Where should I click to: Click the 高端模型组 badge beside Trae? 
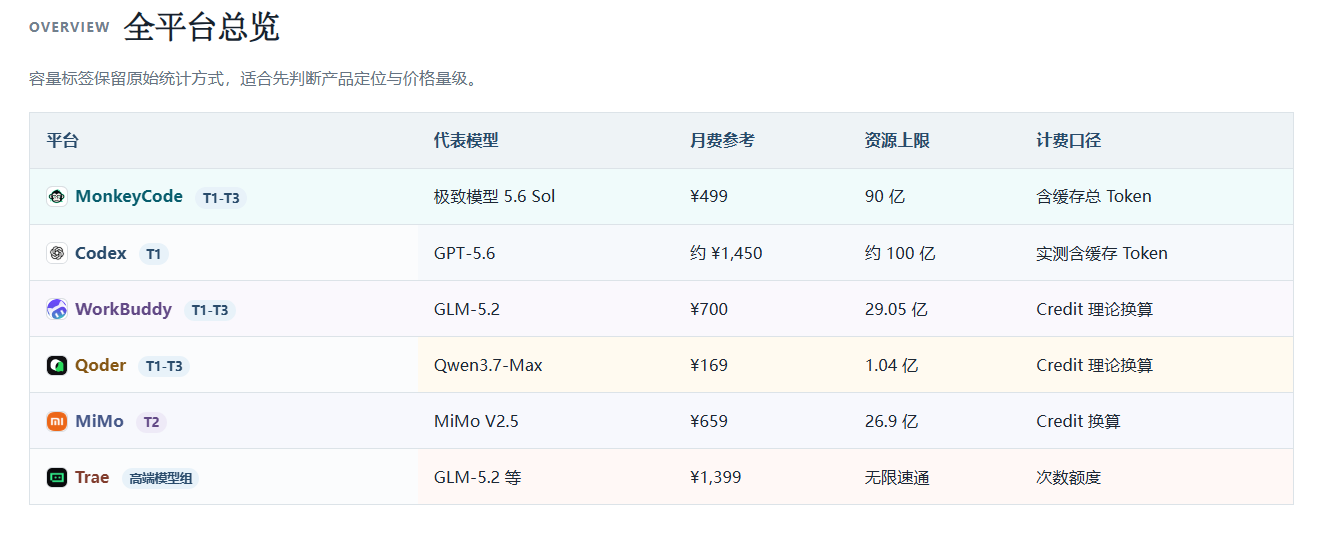pos(160,478)
